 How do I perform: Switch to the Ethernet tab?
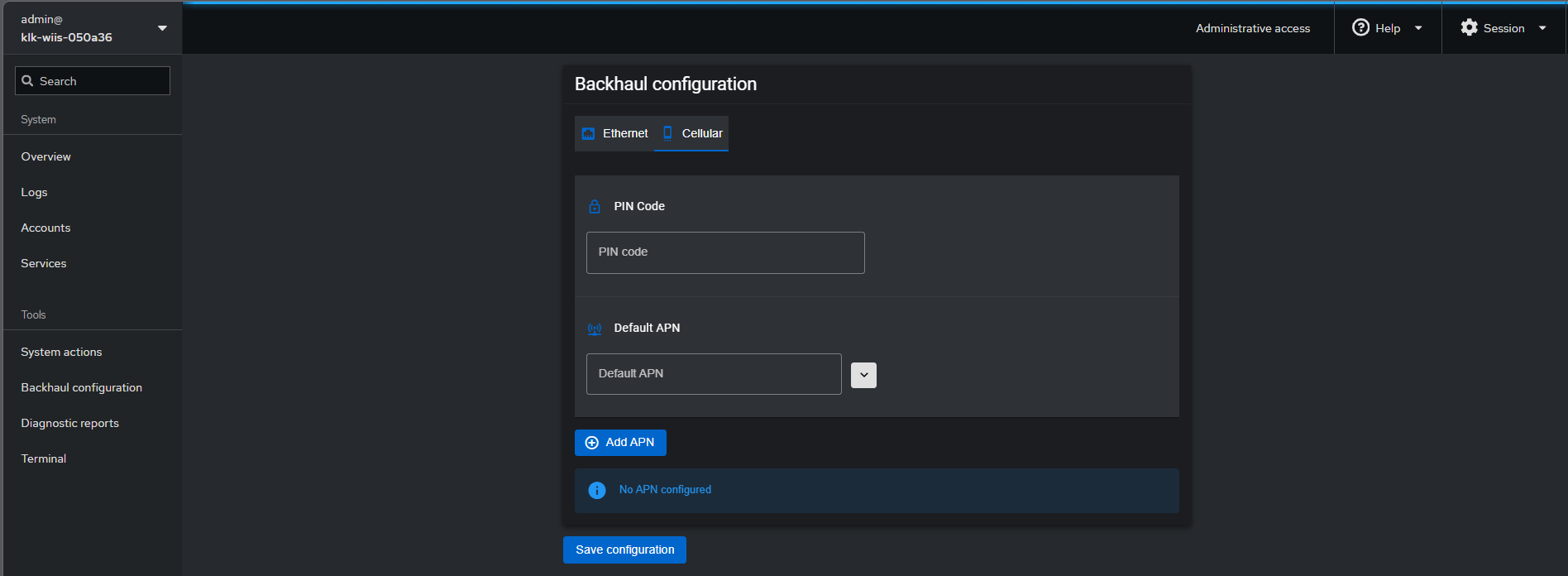[x=614, y=133]
